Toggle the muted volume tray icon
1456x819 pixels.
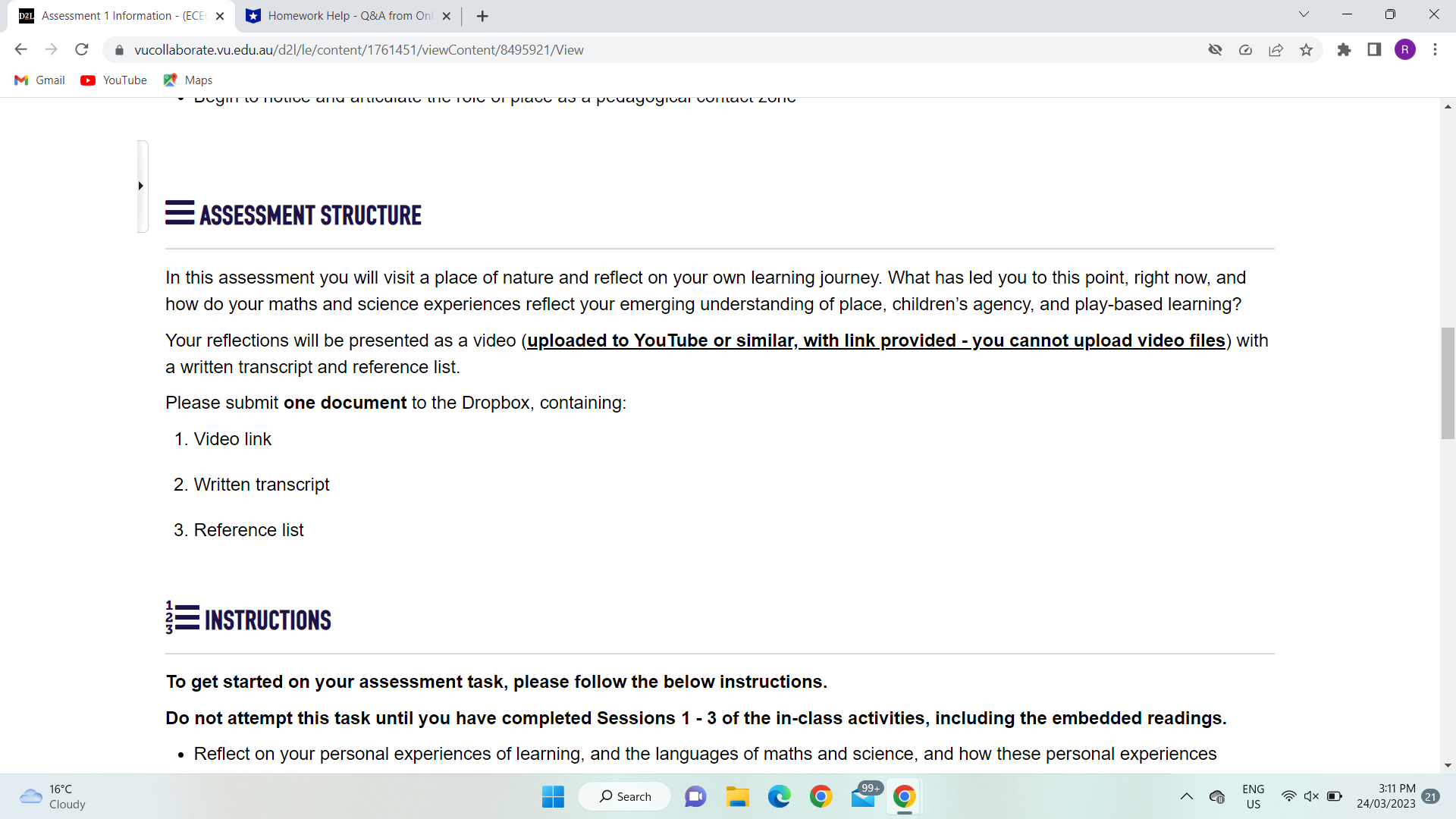pyautogui.click(x=1311, y=796)
